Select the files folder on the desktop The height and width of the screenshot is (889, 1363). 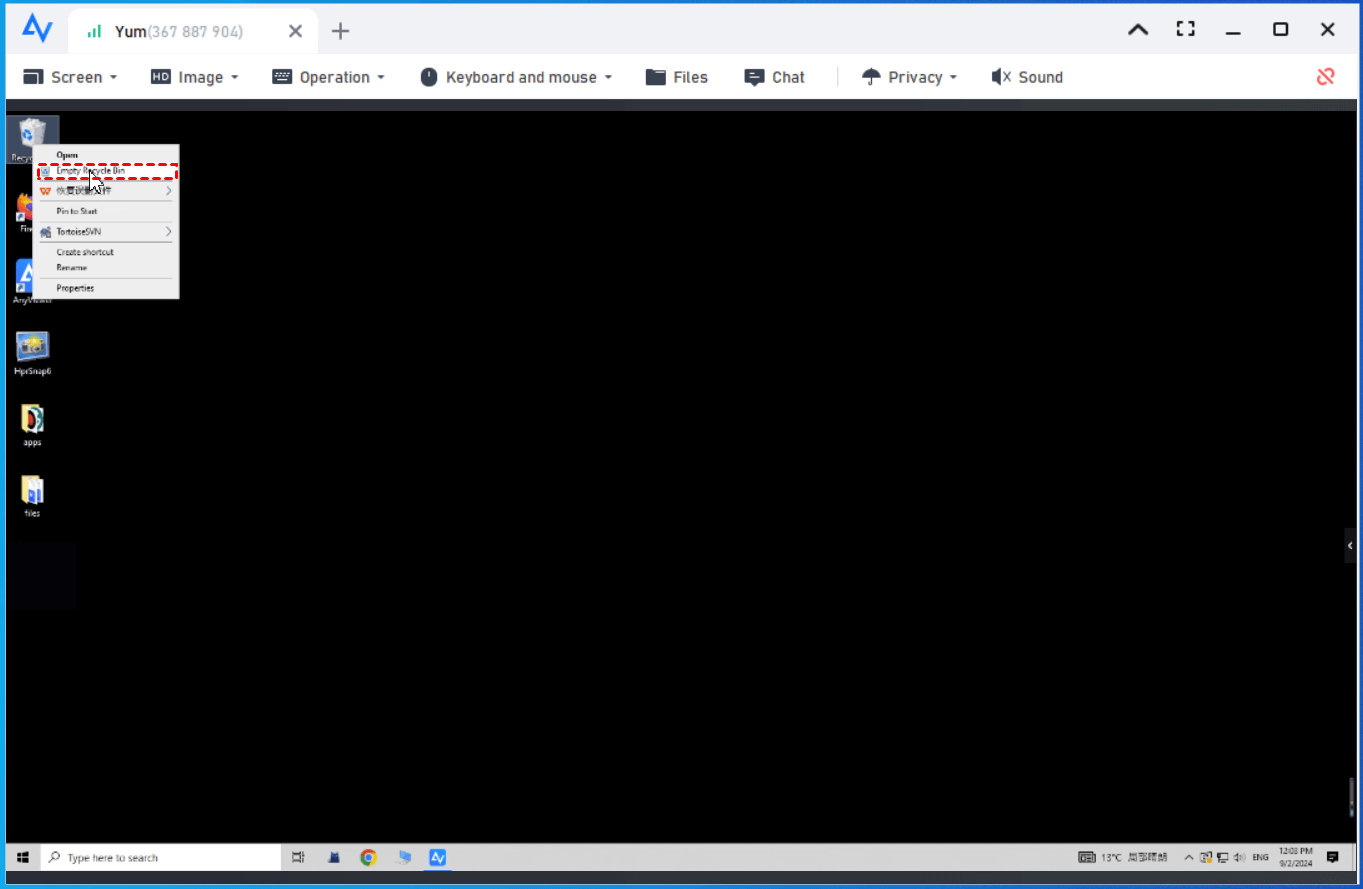[32, 496]
